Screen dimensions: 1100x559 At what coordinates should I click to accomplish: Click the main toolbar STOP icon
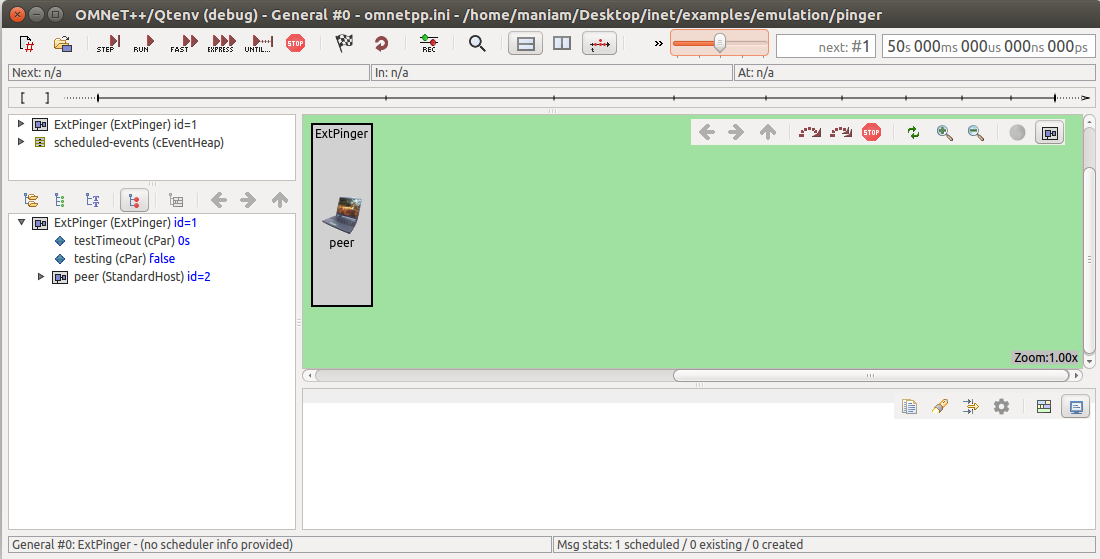click(x=295, y=43)
